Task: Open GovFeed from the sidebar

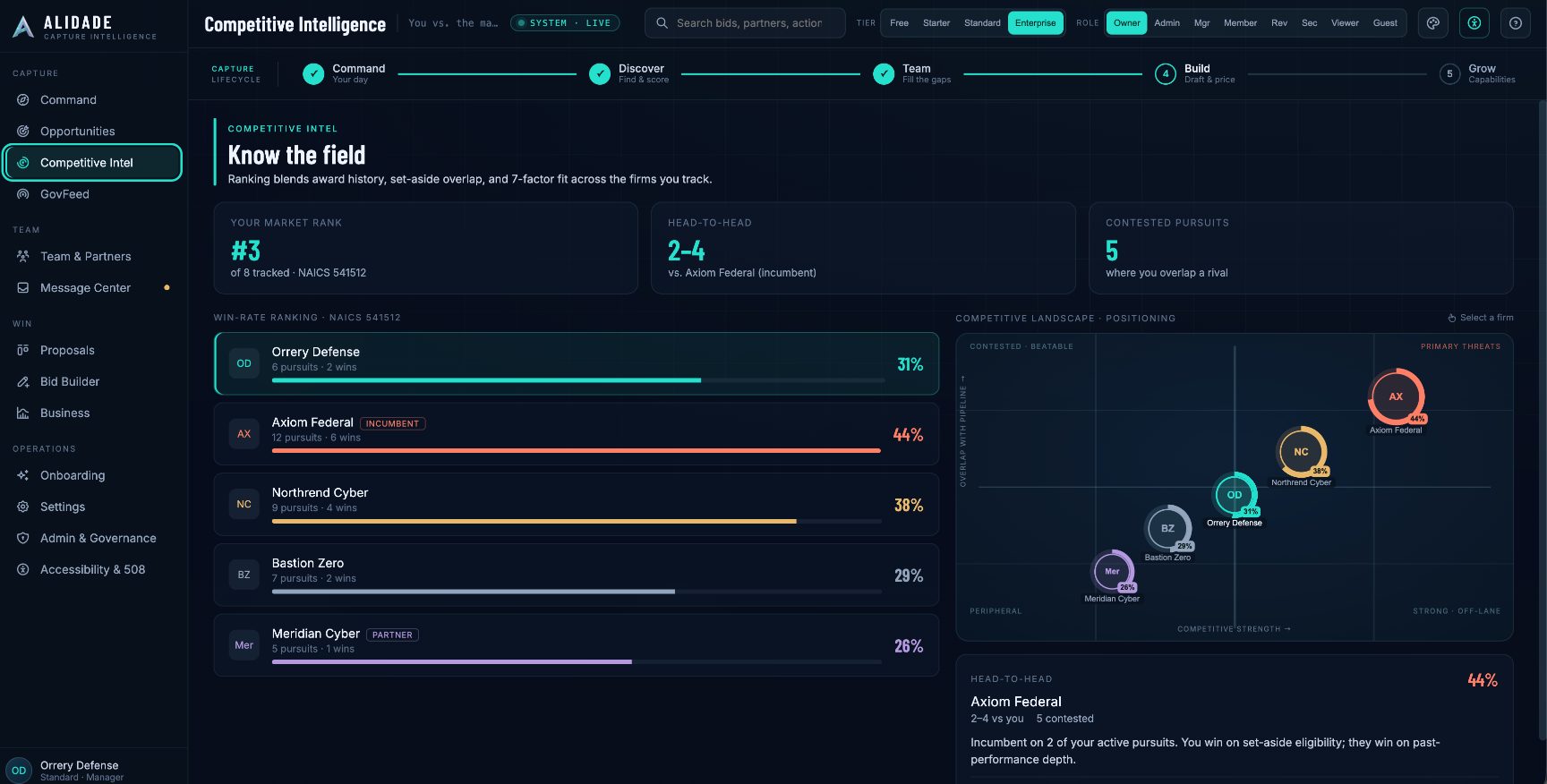Action: (x=93, y=194)
